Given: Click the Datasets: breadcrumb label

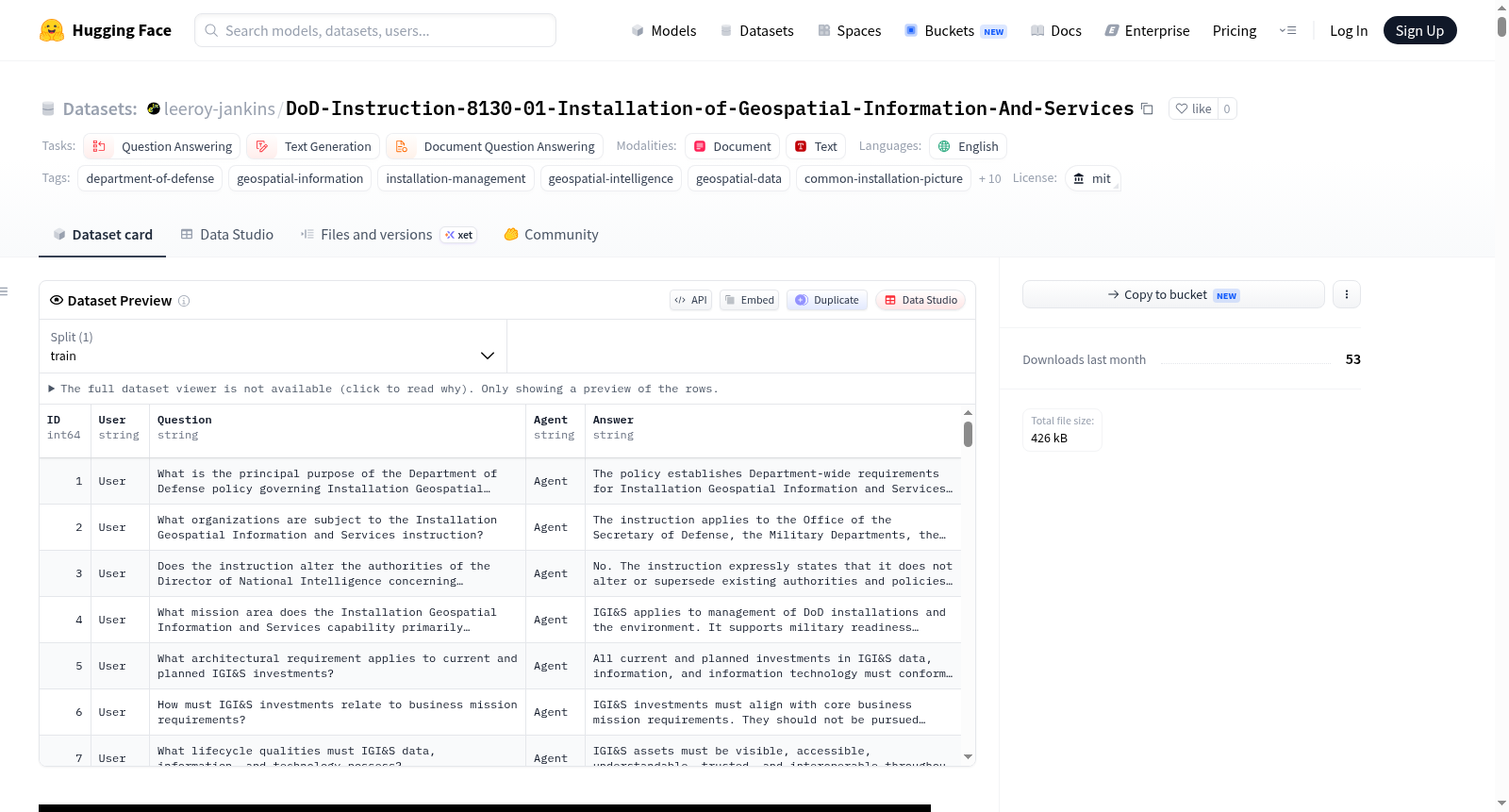Looking at the screenshot, I should tap(100, 108).
